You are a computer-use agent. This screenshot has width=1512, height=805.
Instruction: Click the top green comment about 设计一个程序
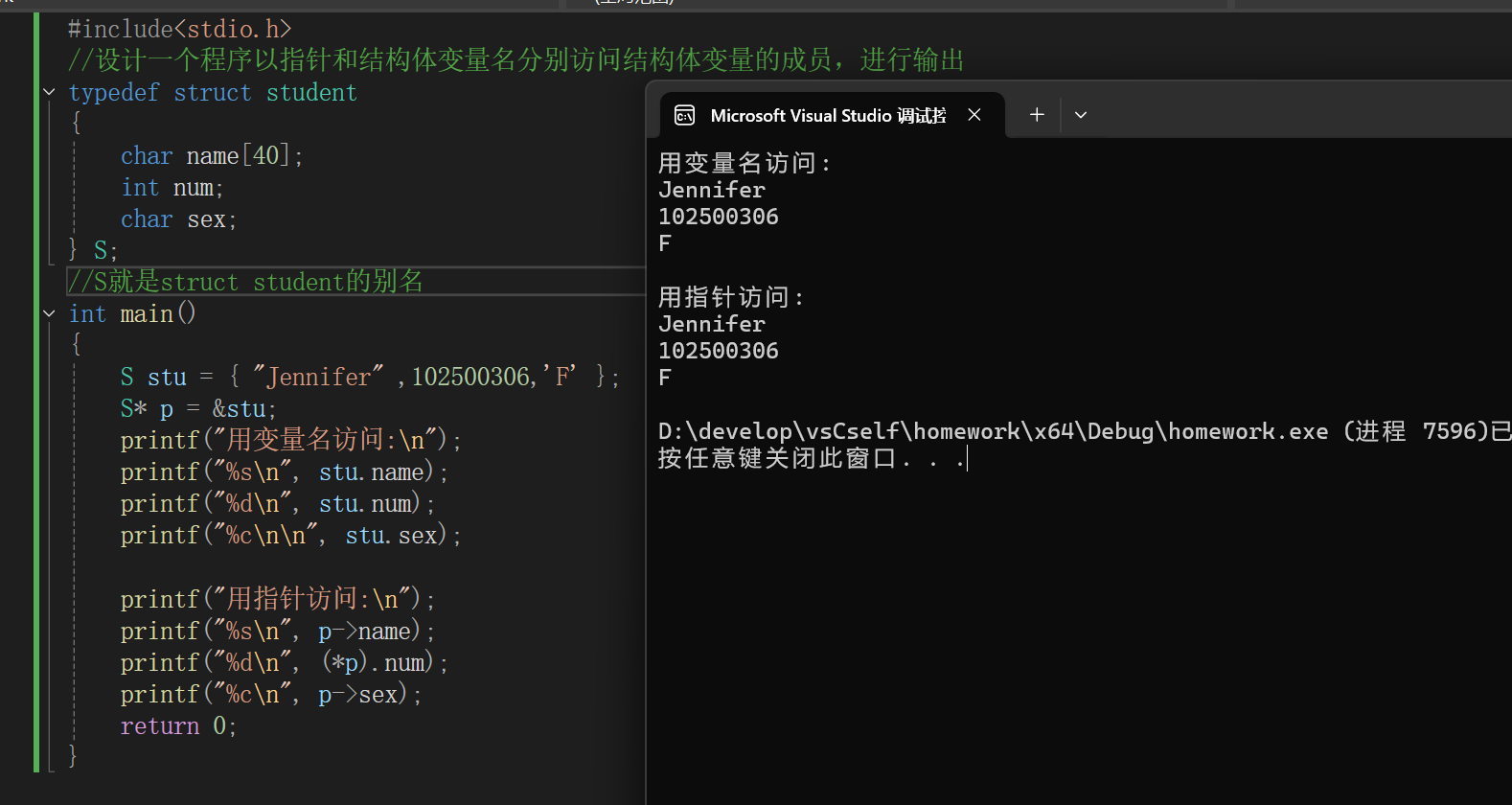515,60
